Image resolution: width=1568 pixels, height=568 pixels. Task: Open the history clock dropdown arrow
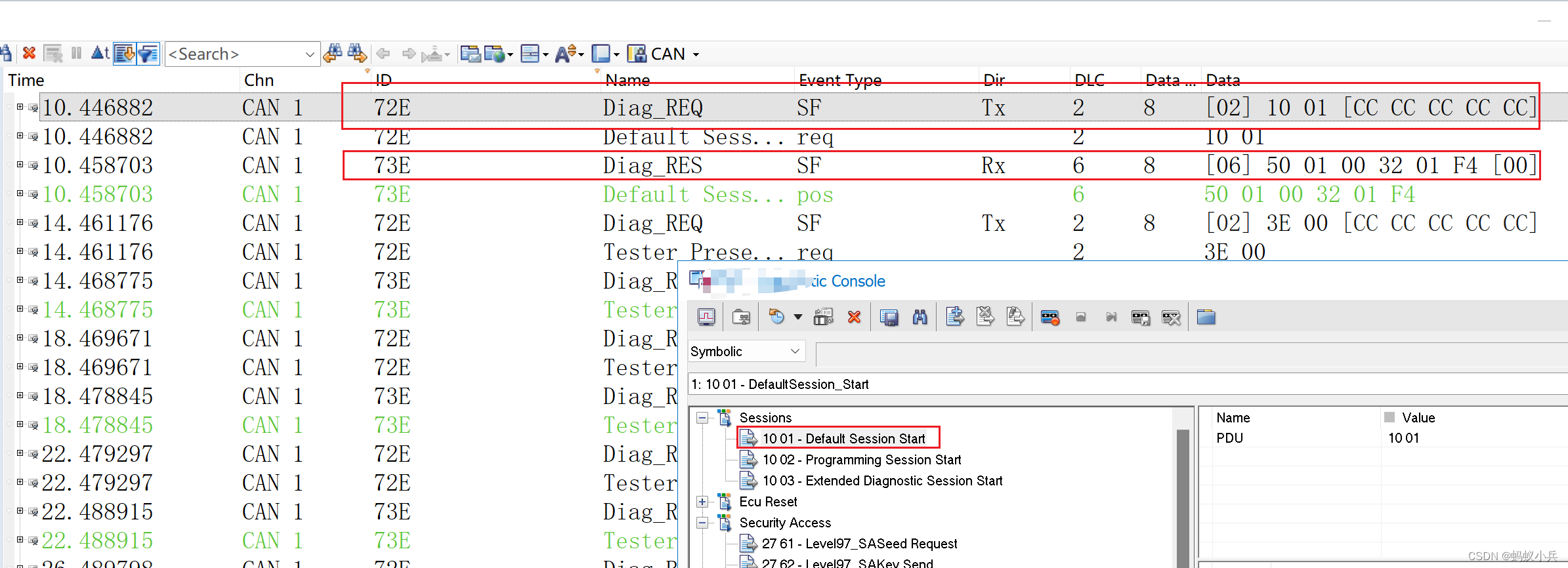[x=798, y=317]
